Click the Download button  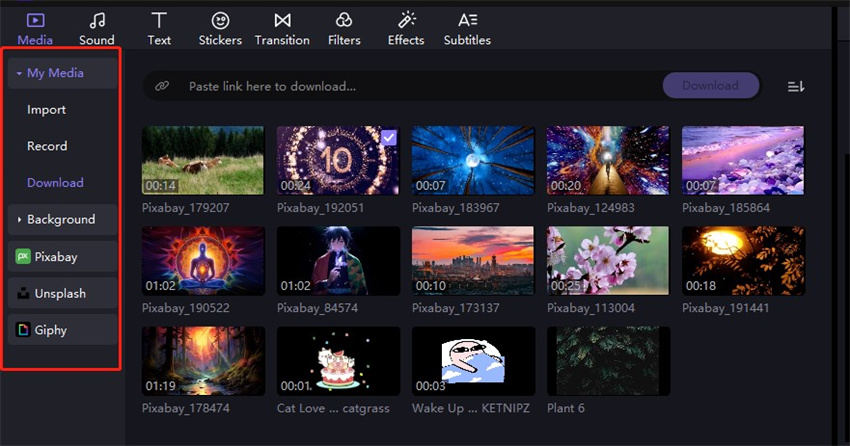click(710, 86)
